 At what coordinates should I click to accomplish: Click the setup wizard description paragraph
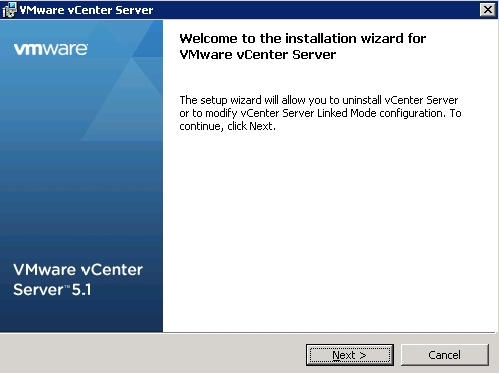pos(320,113)
